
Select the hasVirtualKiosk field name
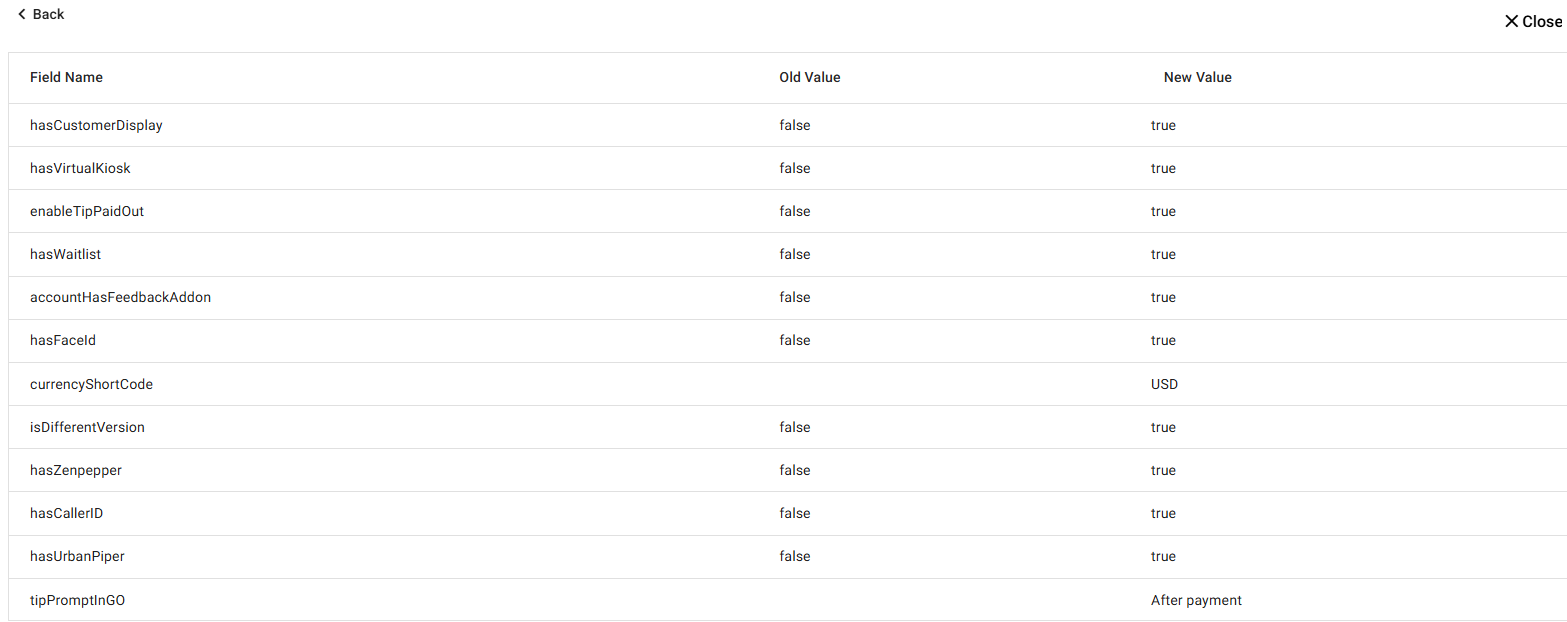tap(80, 168)
